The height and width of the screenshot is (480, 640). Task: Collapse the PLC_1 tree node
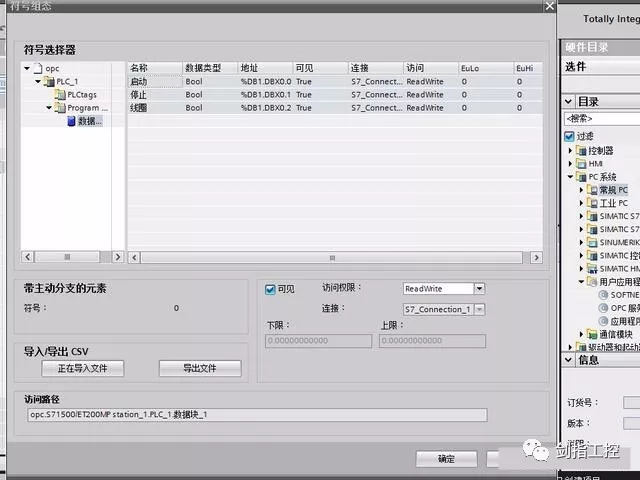click(38, 82)
